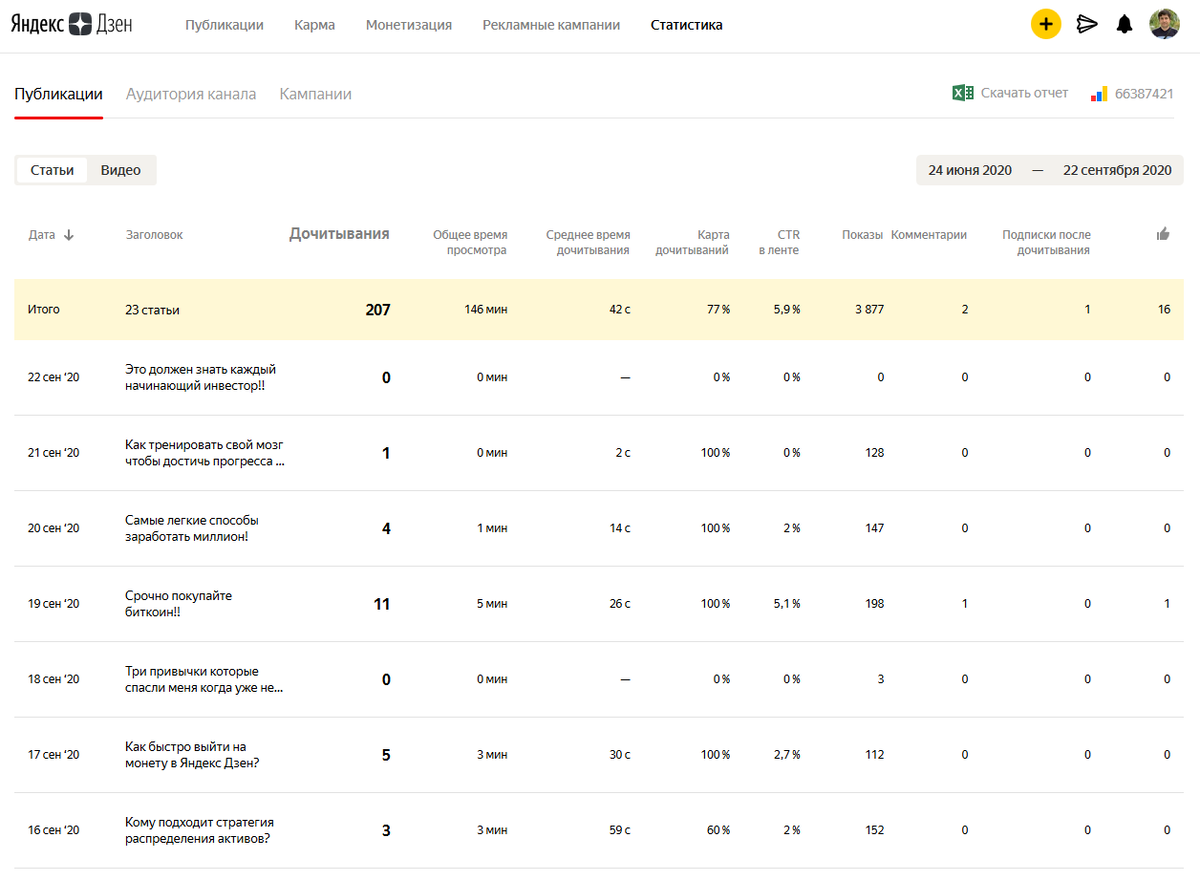The height and width of the screenshot is (881, 1200).
Task: Switch to the Статьи toggle
Action: pyautogui.click(x=52, y=170)
